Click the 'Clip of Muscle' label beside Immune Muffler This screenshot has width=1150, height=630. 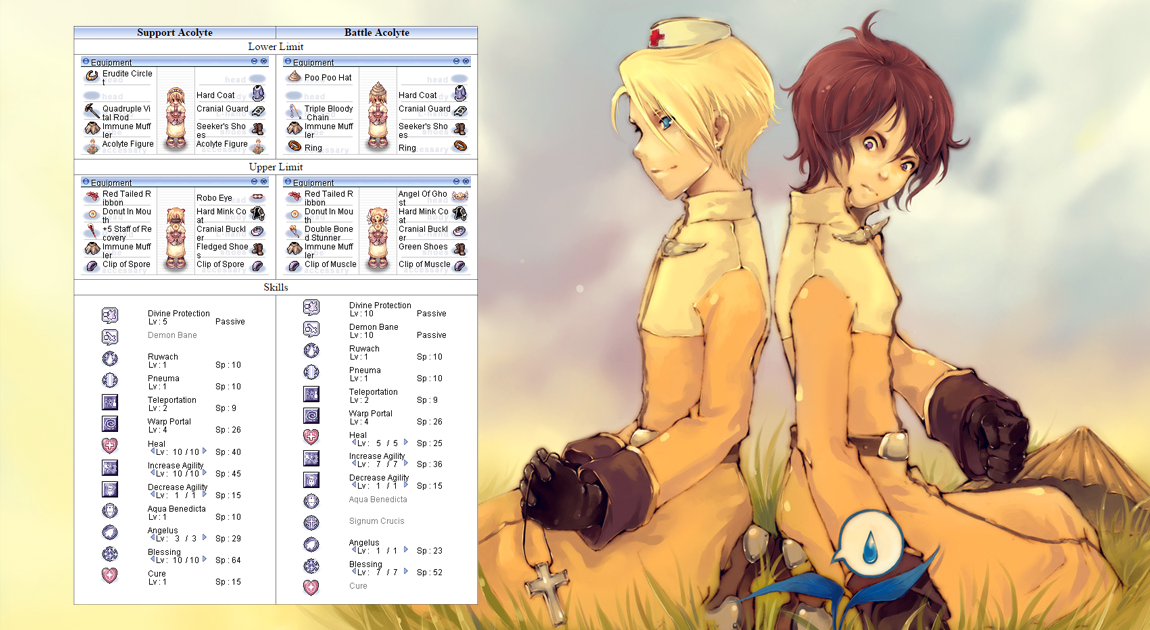331,264
